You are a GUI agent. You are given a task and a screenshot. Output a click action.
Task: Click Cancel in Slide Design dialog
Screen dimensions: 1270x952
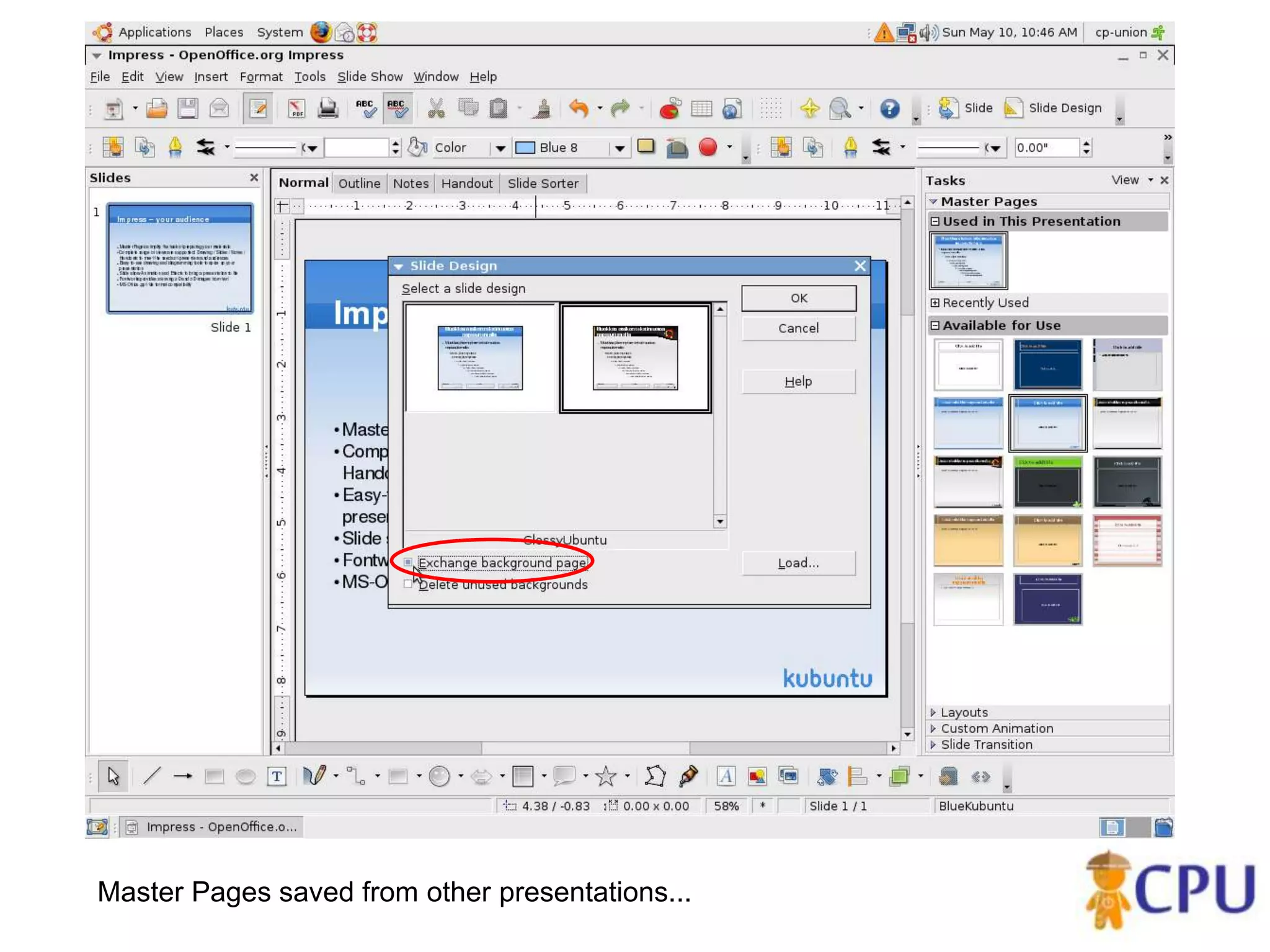coord(799,328)
